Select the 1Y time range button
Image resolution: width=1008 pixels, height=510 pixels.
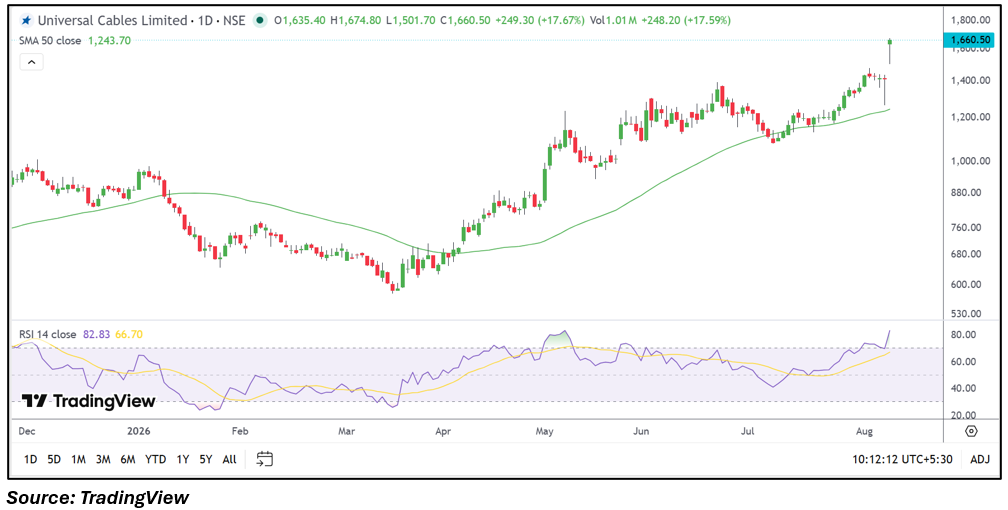183,459
